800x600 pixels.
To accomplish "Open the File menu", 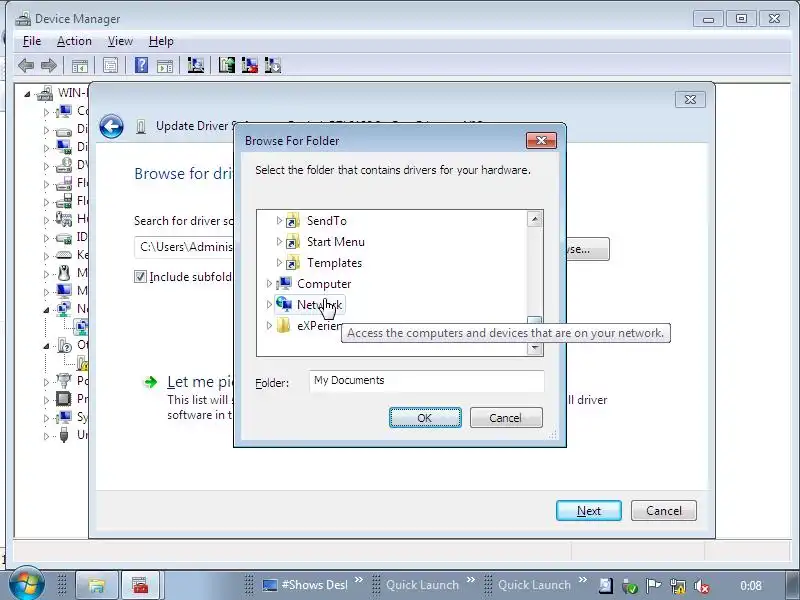I will (x=32, y=41).
